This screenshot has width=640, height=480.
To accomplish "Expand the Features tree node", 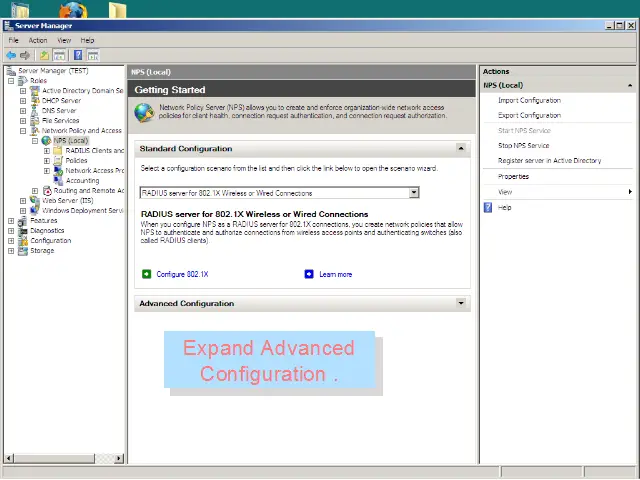I will pos(11,221).
